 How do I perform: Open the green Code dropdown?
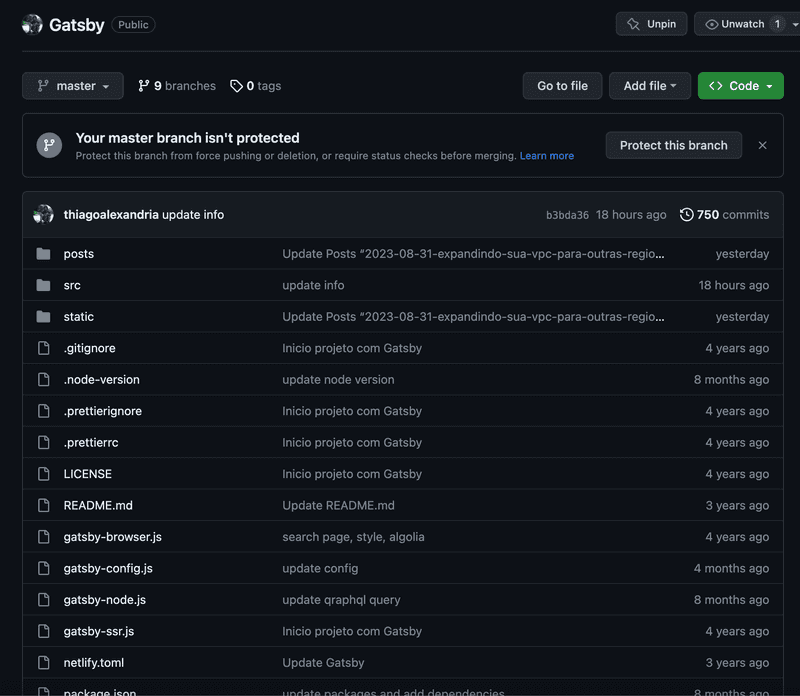[x=740, y=86]
